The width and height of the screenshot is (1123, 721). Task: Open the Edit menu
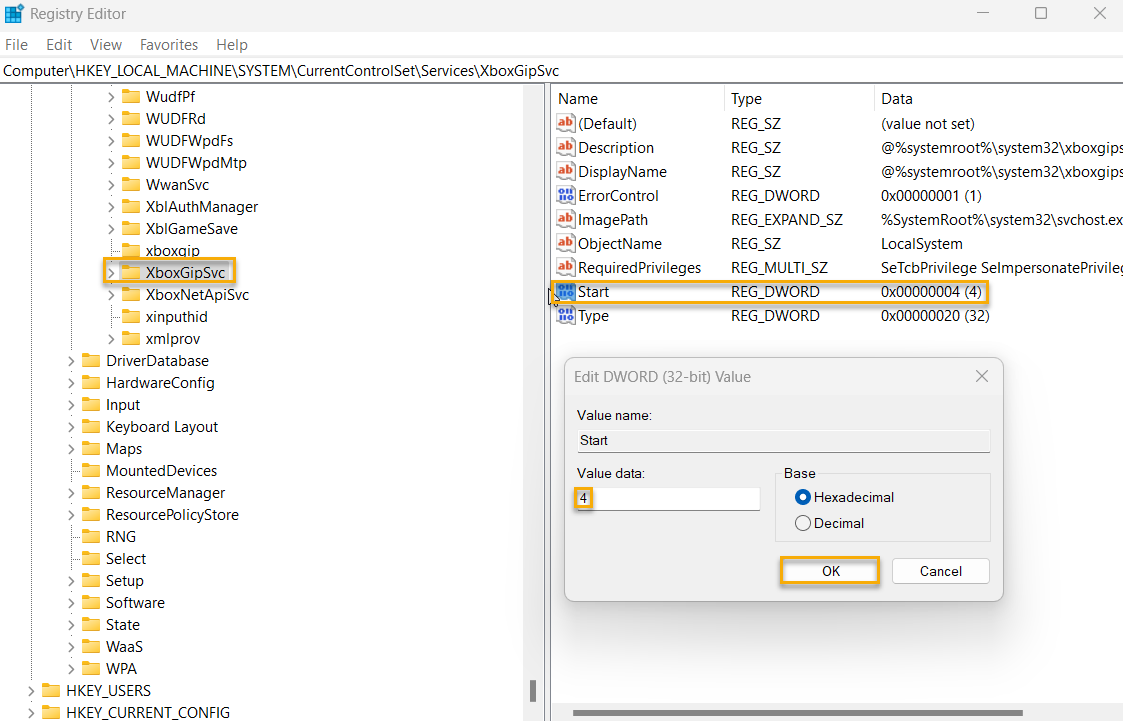tap(59, 45)
